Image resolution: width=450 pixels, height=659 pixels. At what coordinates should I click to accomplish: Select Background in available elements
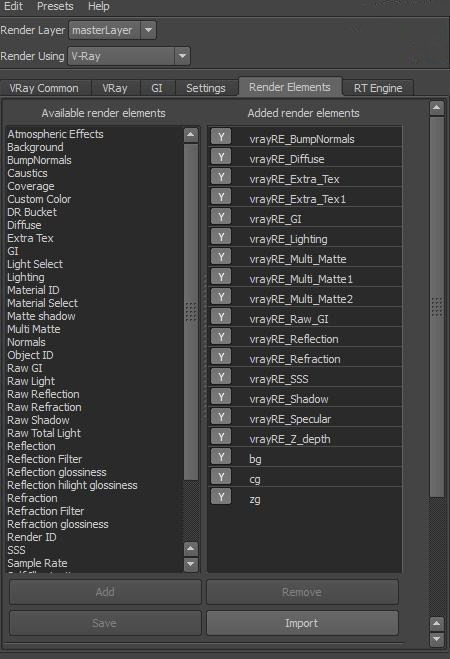click(35, 147)
